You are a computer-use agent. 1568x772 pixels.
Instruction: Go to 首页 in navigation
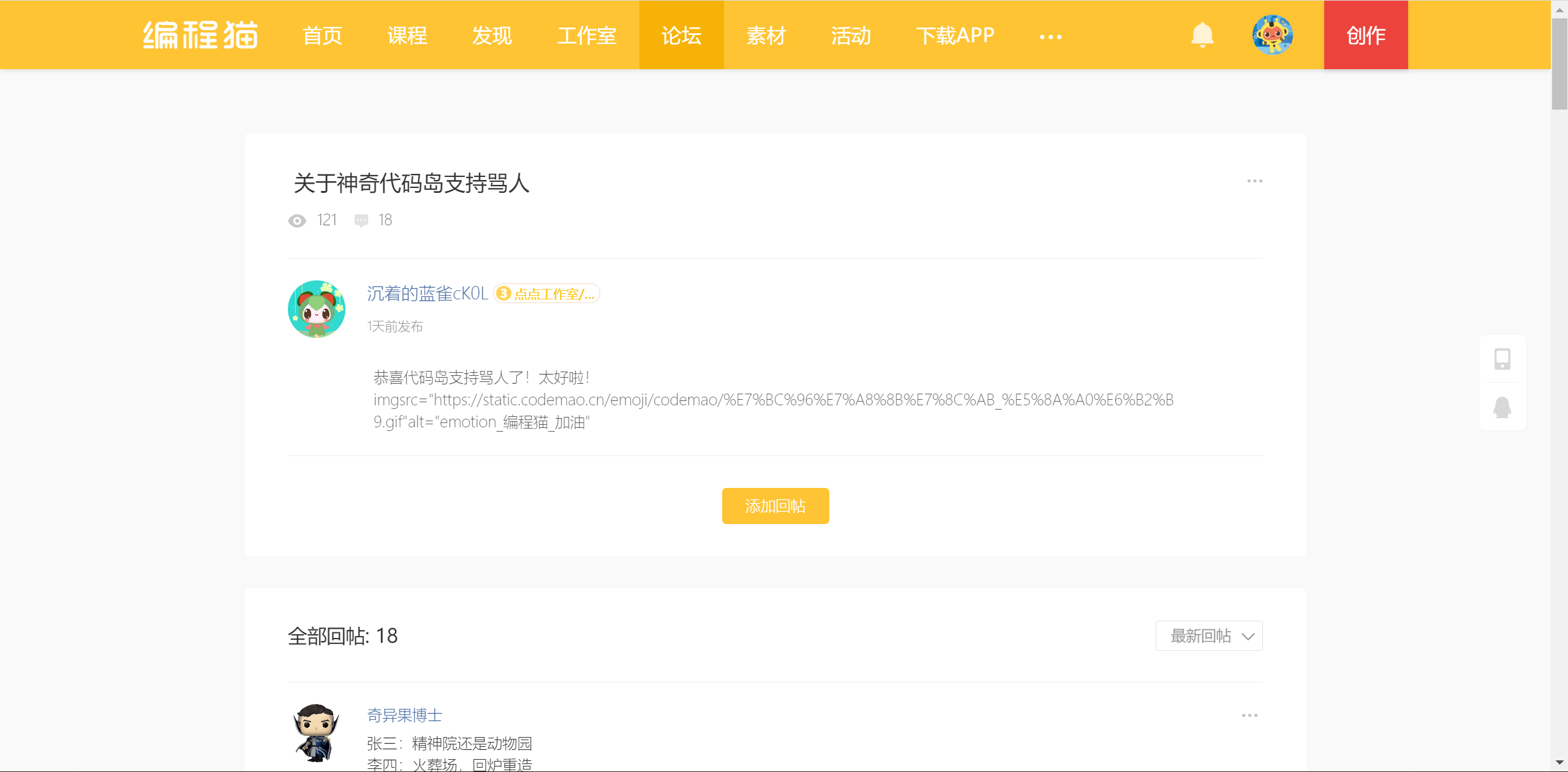[322, 36]
